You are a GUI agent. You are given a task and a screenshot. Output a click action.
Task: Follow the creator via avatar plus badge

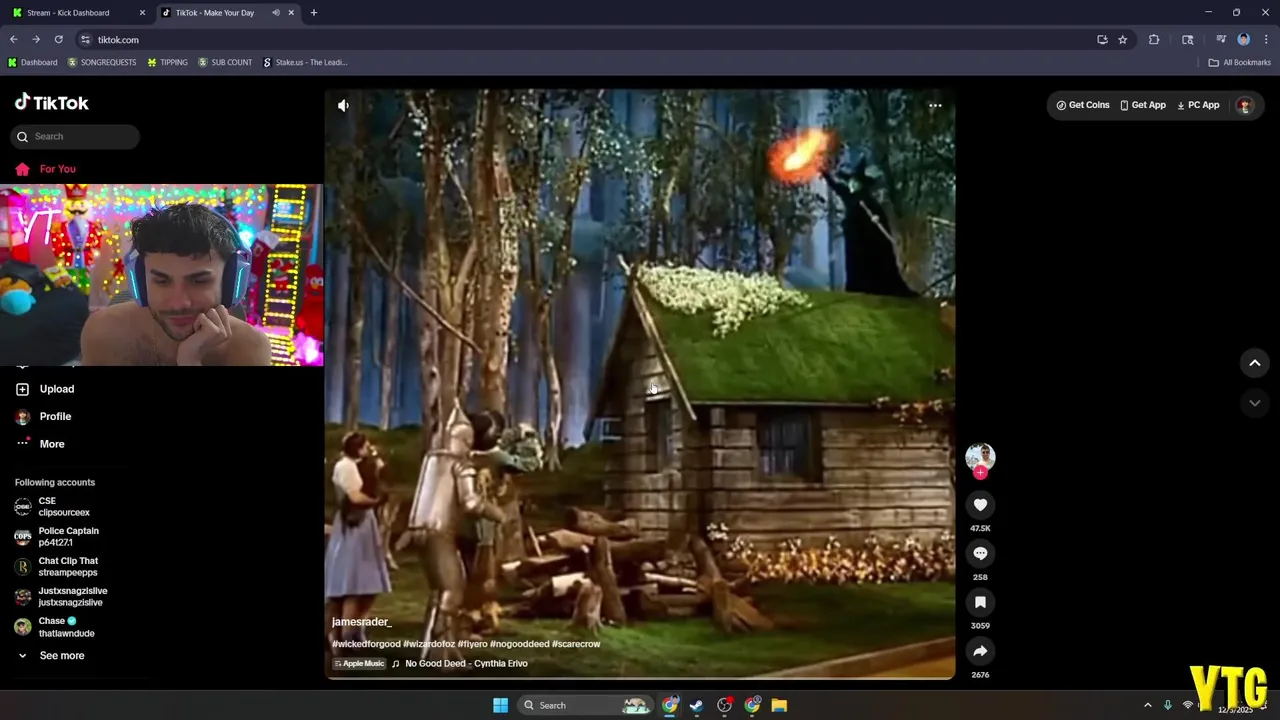click(x=980, y=473)
